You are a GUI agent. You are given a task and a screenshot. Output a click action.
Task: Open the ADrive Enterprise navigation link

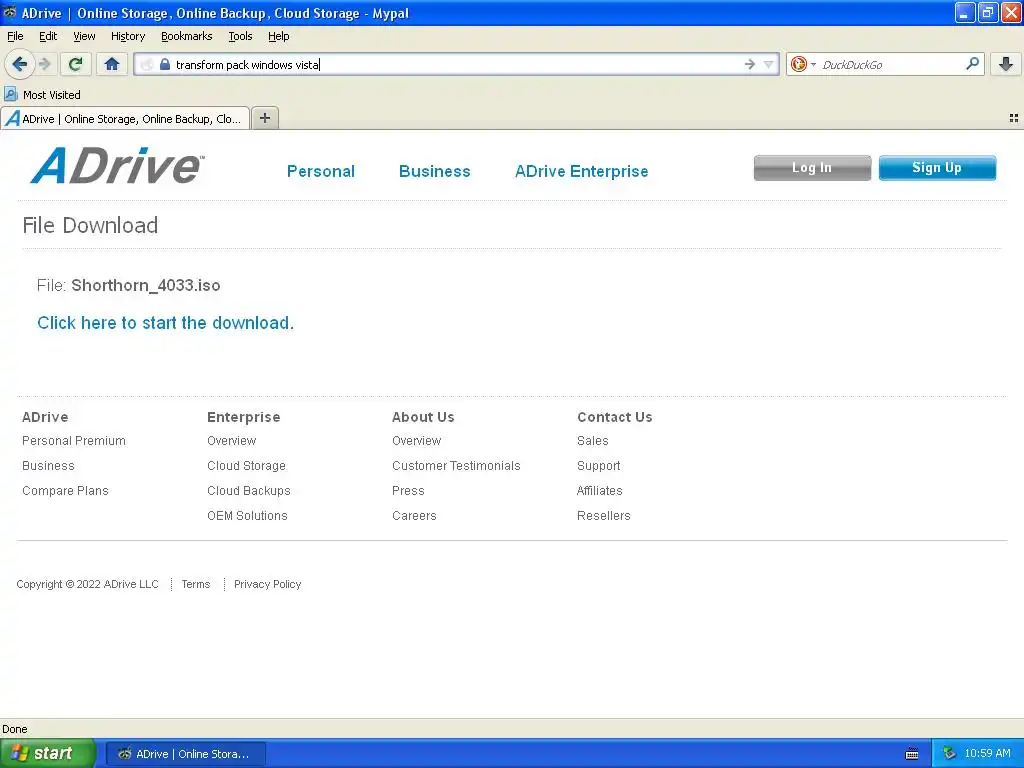coord(581,171)
